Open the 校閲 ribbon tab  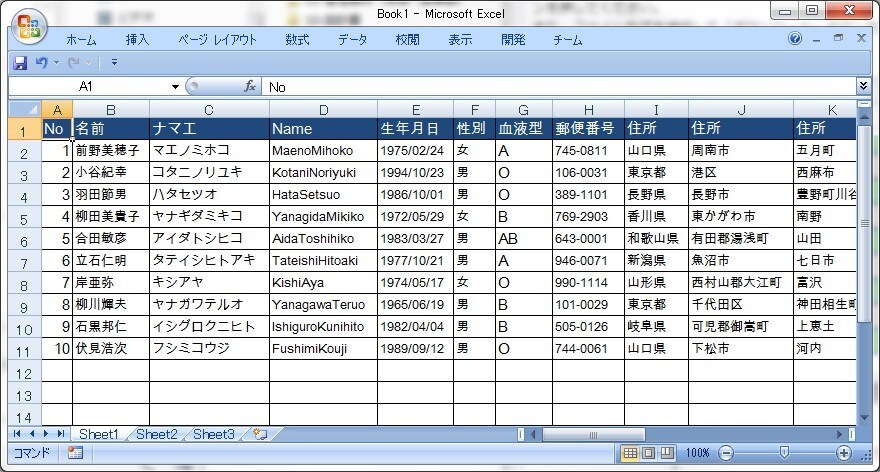click(x=407, y=40)
